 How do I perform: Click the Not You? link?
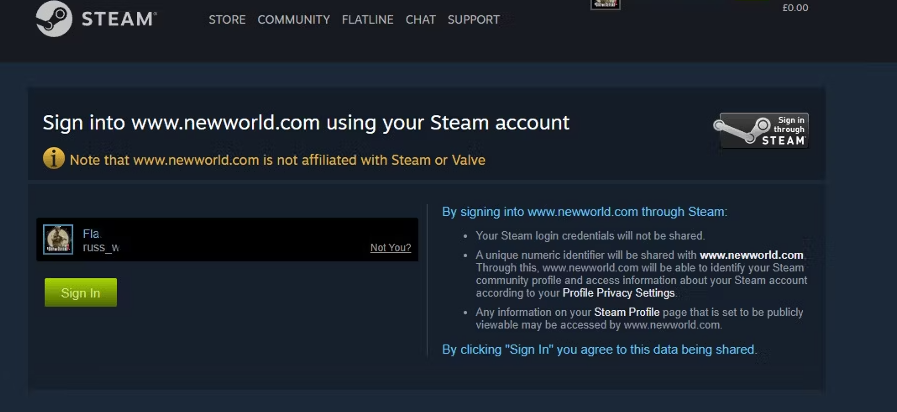point(391,248)
